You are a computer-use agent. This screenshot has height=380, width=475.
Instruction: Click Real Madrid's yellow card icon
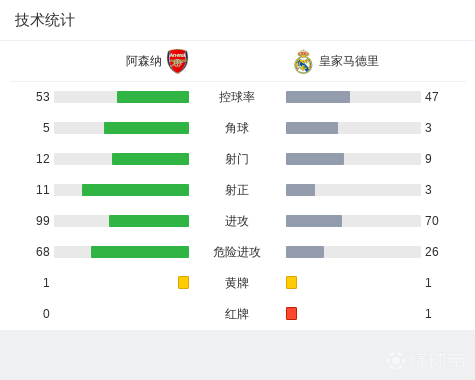click(291, 282)
